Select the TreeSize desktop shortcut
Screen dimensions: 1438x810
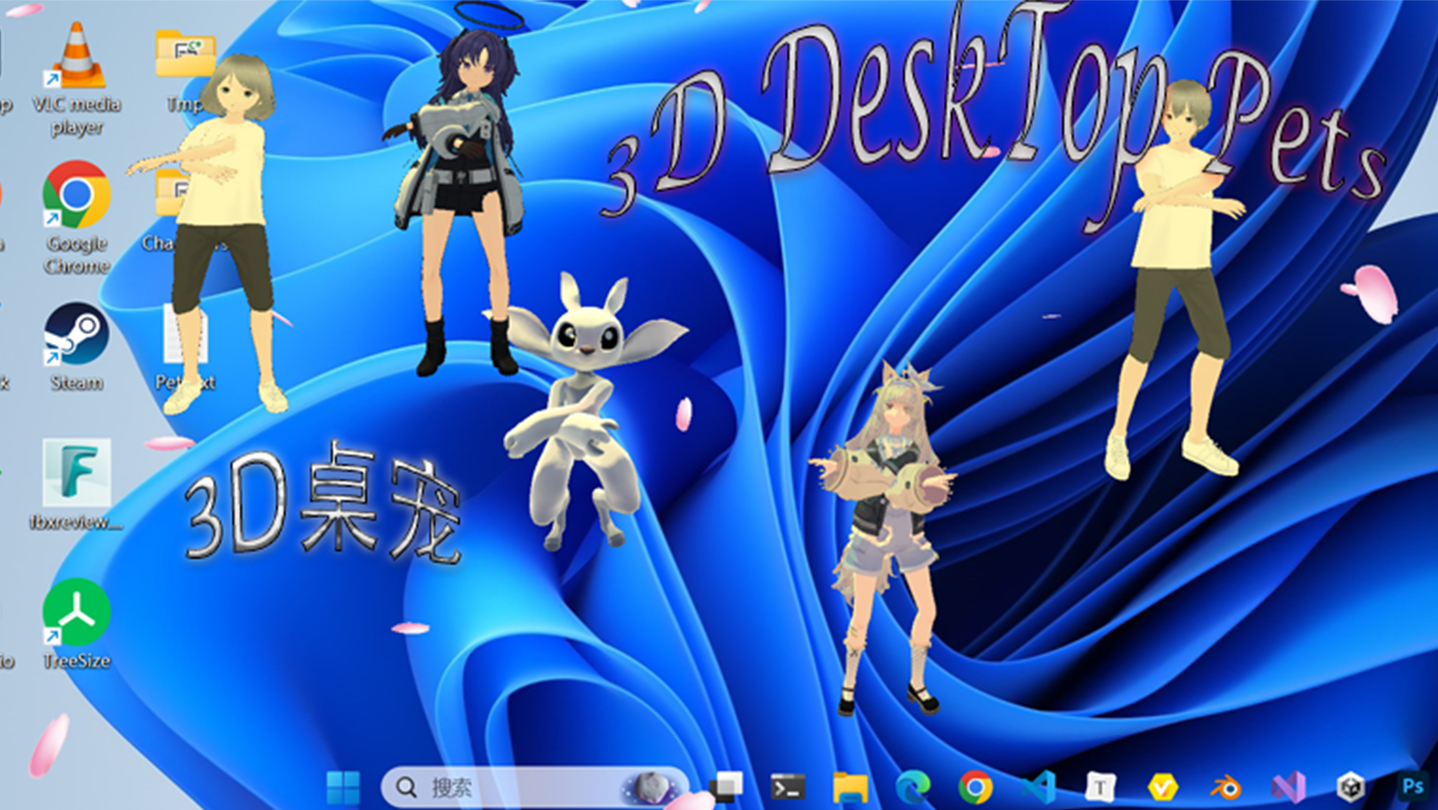pos(77,612)
